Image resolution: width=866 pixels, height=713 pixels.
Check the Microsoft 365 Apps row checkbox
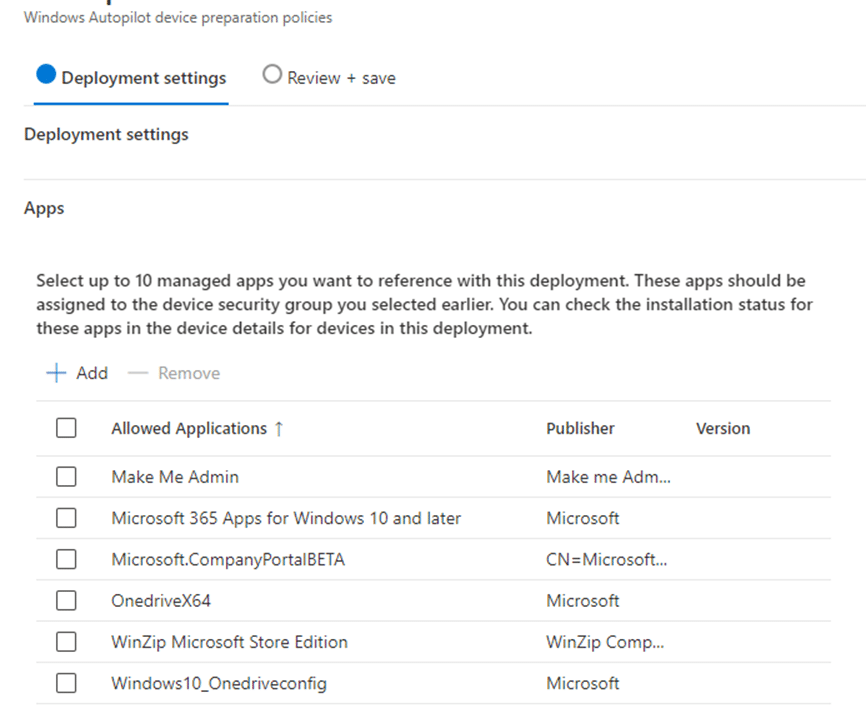(x=66, y=518)
